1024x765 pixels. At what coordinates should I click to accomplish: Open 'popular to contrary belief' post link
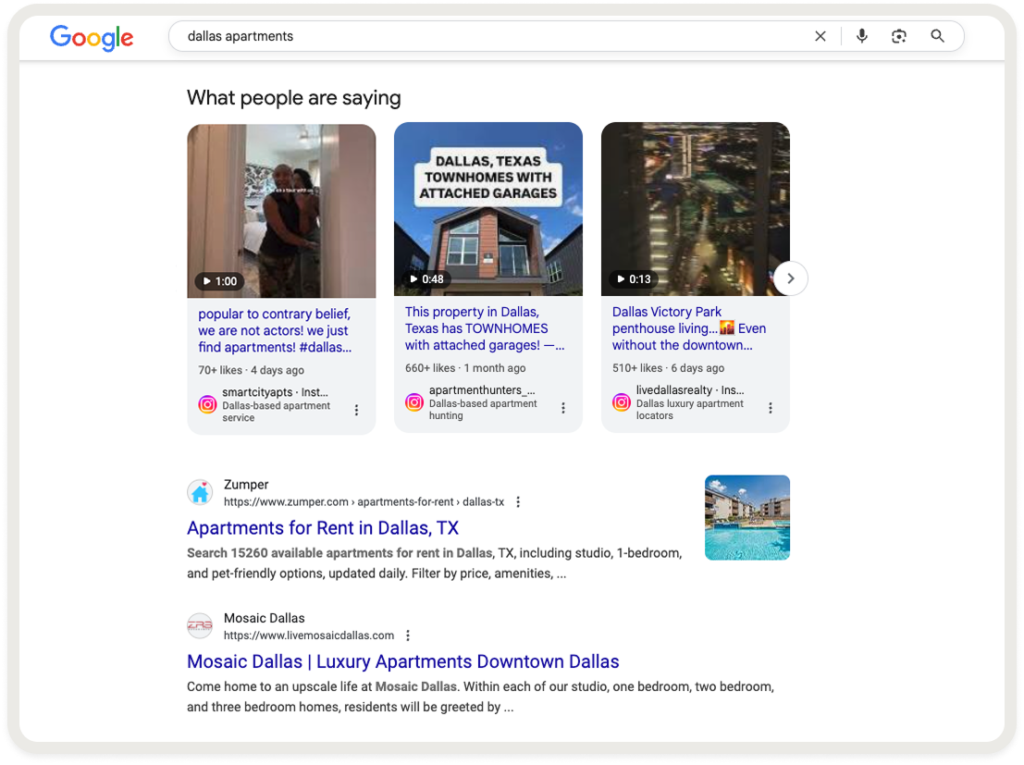click(x=275, y=331)
